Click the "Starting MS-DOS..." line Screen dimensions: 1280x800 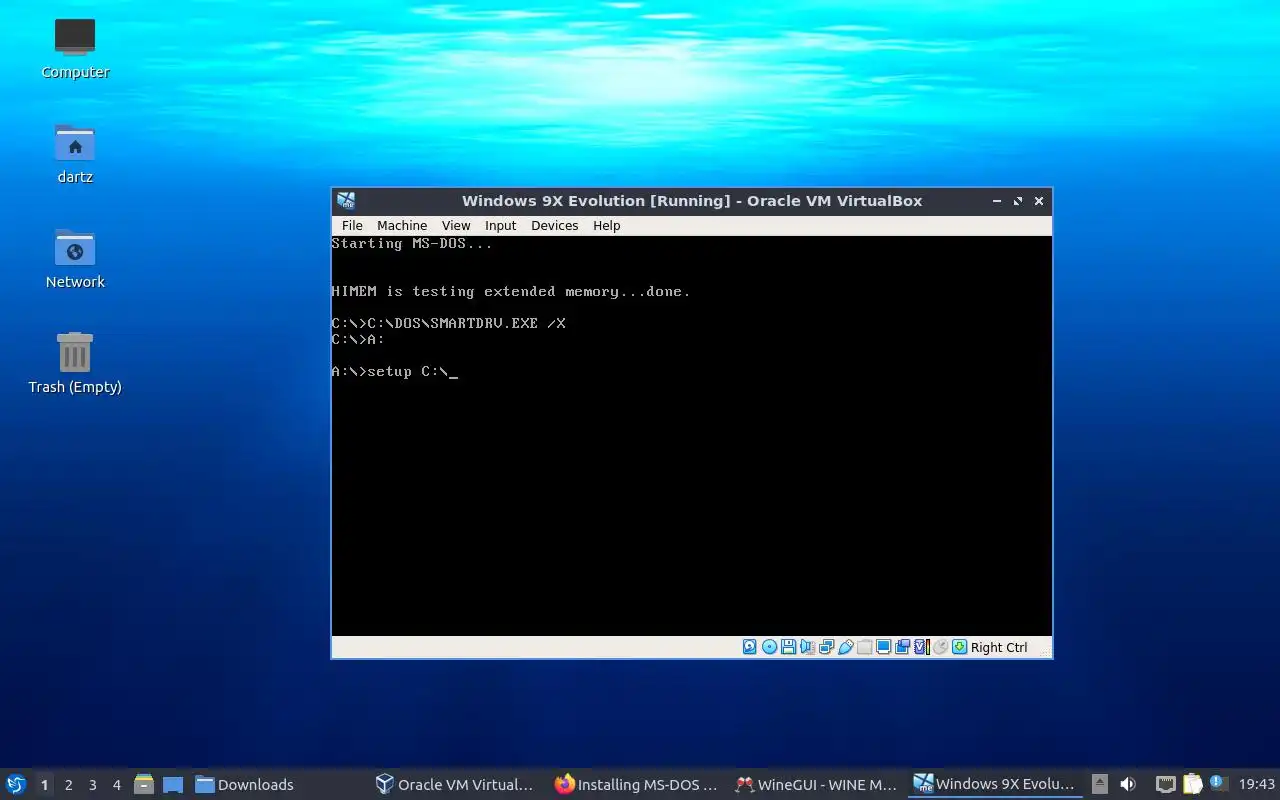pyautogui.click(x=412, y=243)
